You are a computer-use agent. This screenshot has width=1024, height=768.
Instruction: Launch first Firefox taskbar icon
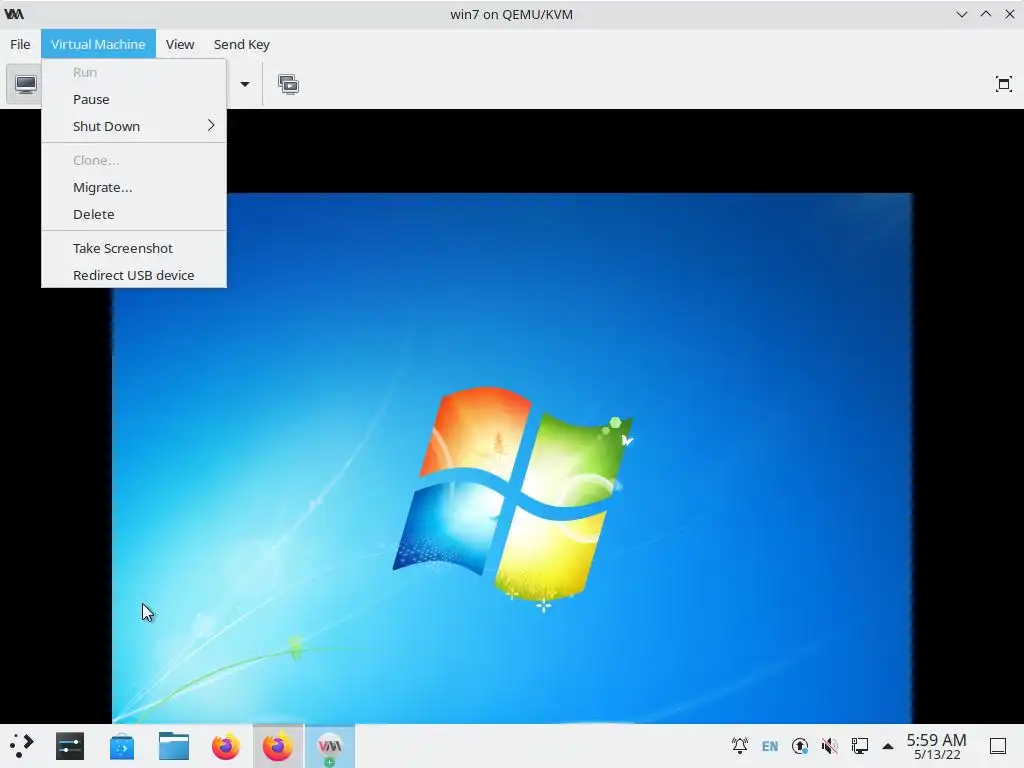[x=225, y=746]
